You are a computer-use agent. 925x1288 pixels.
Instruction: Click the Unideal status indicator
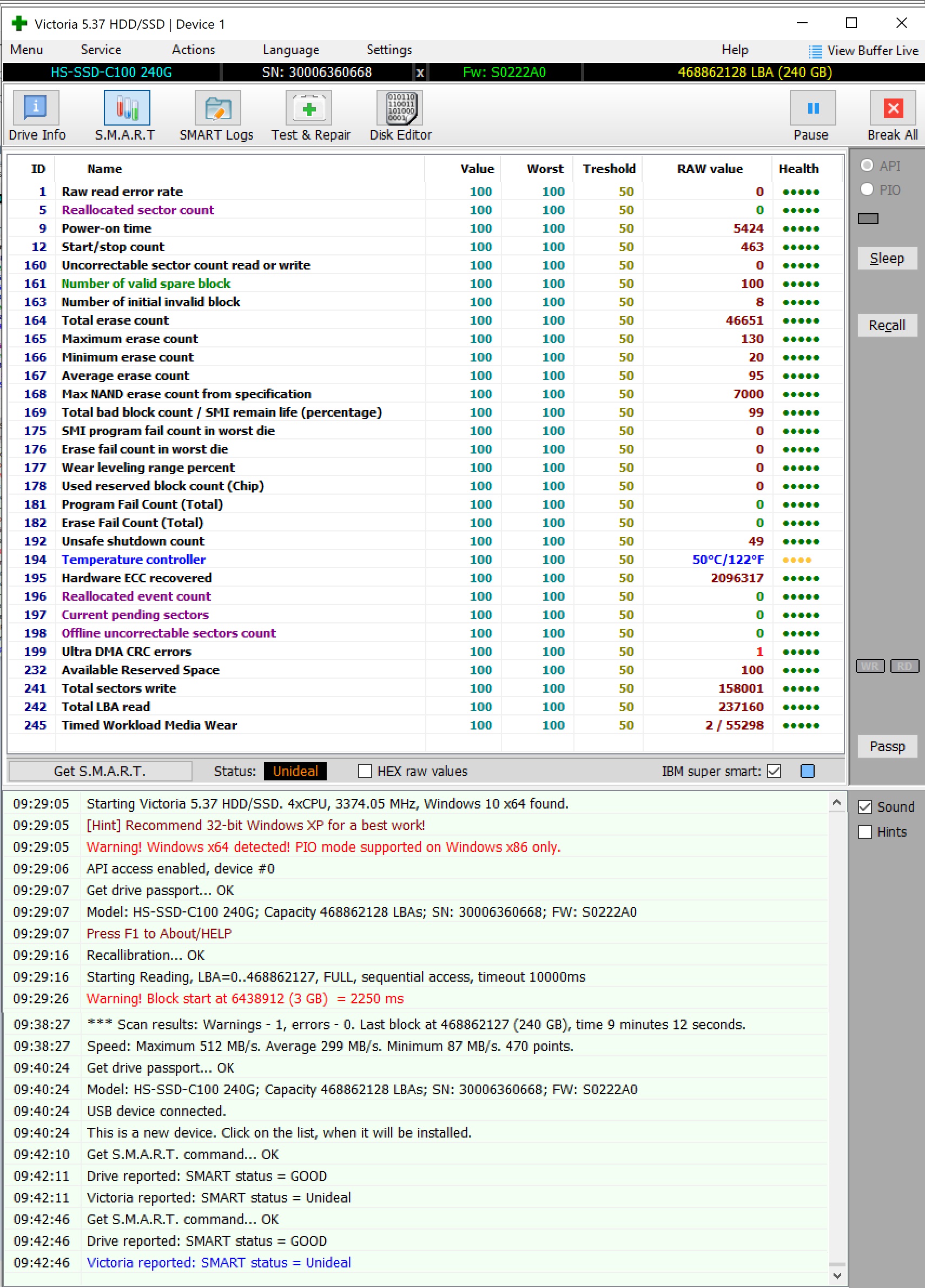pyautogui.click(x=295, y=771)
